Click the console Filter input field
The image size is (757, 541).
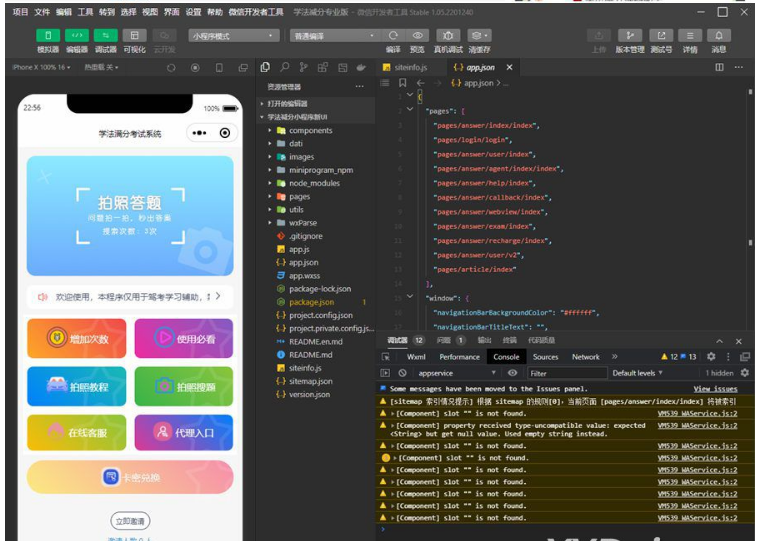tap(565, 373)
